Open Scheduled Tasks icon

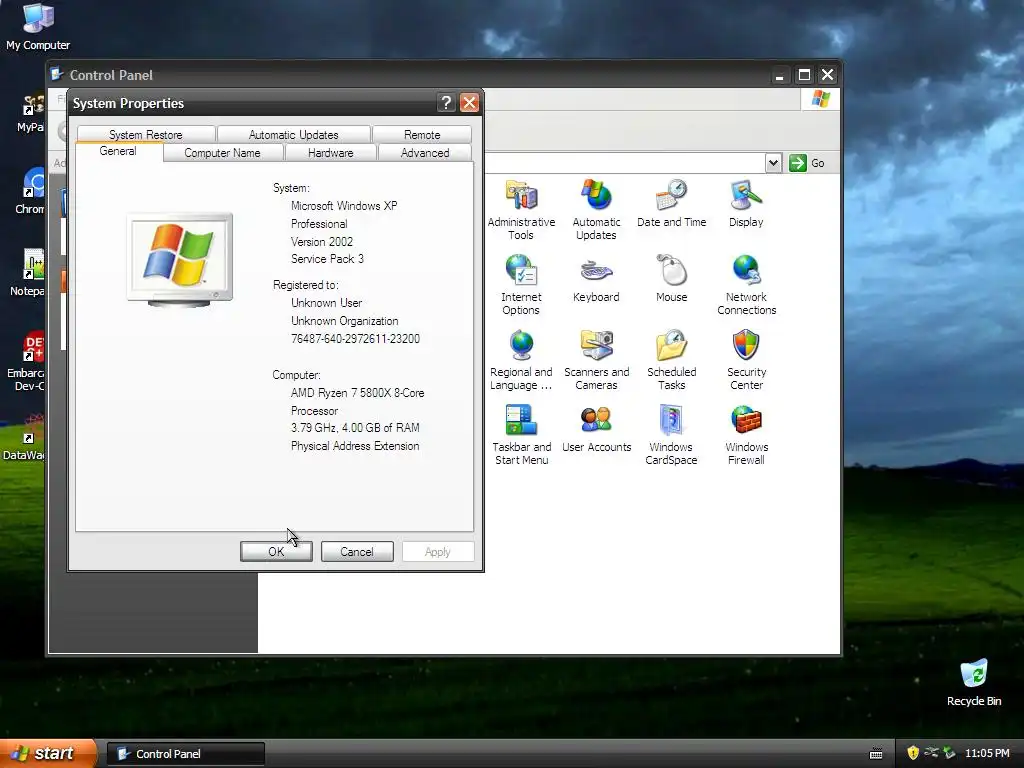tap(671, 360)
